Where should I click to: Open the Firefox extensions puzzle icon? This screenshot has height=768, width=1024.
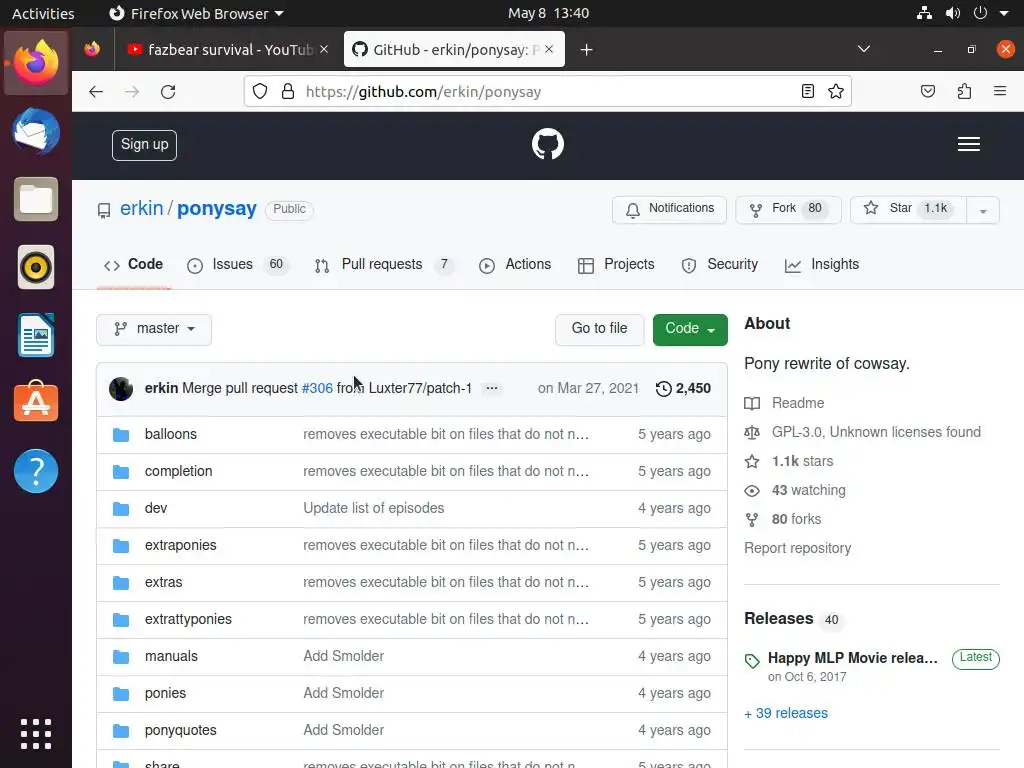pos(964,91)
